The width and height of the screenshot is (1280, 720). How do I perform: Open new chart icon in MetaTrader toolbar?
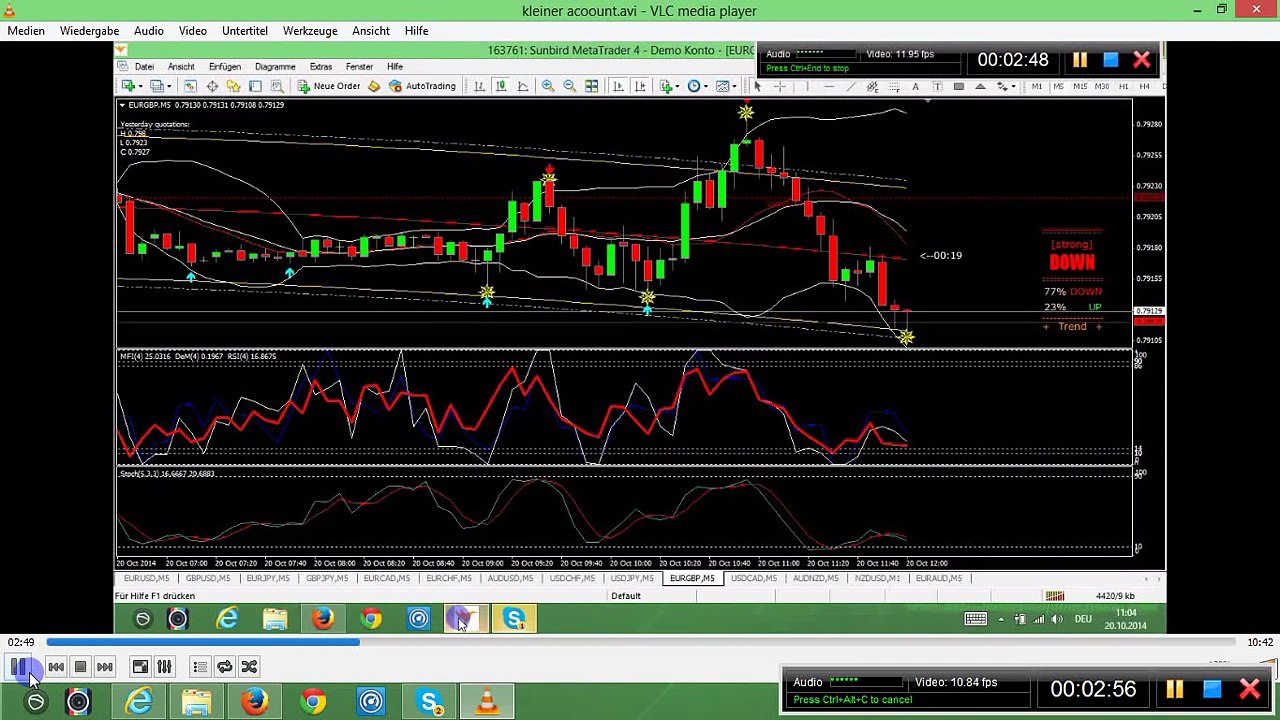point(129,86)
